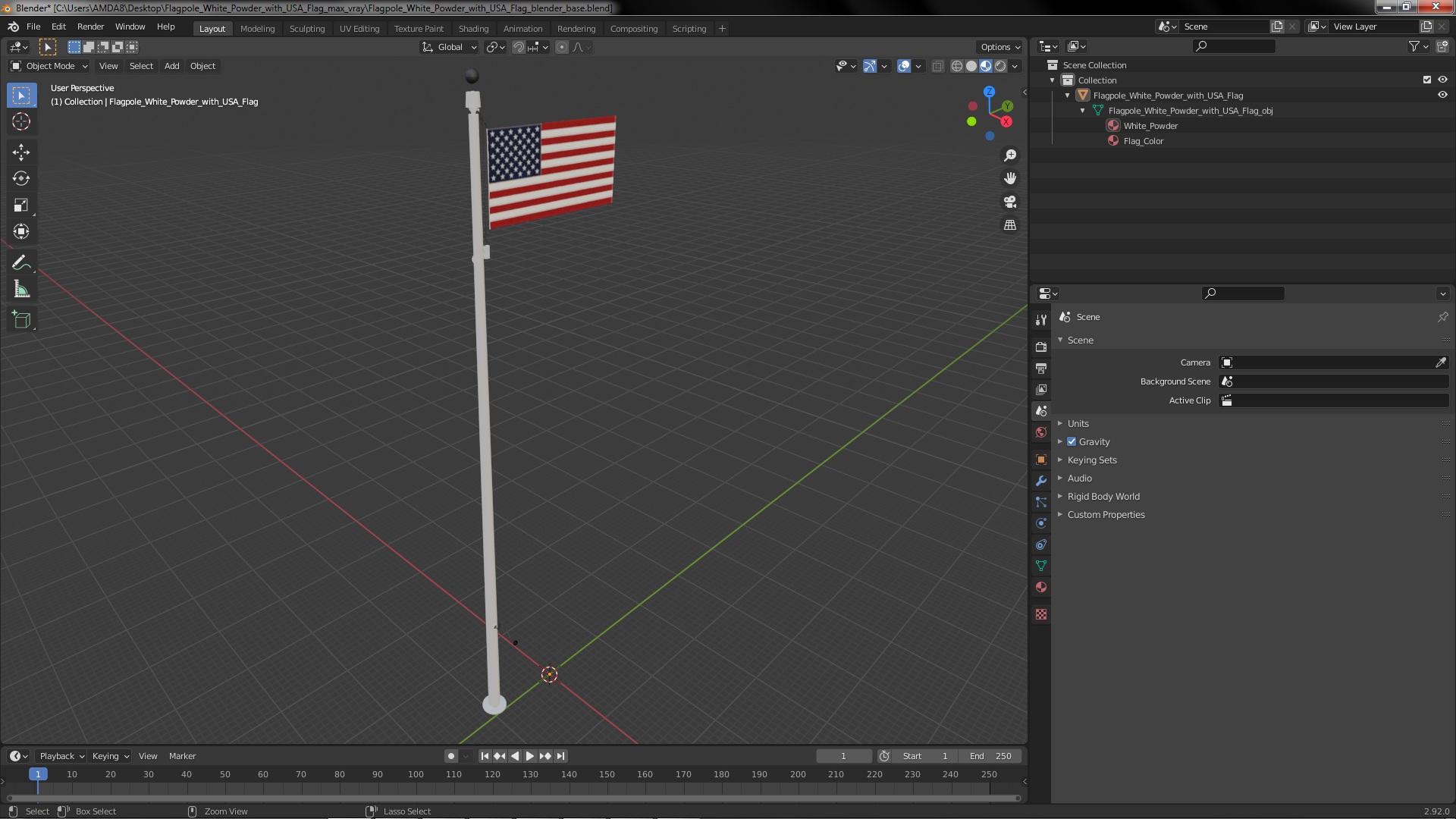Switch to the Modeling workspace tab
Screen dimensions: 1456x819
coord(257,29)
